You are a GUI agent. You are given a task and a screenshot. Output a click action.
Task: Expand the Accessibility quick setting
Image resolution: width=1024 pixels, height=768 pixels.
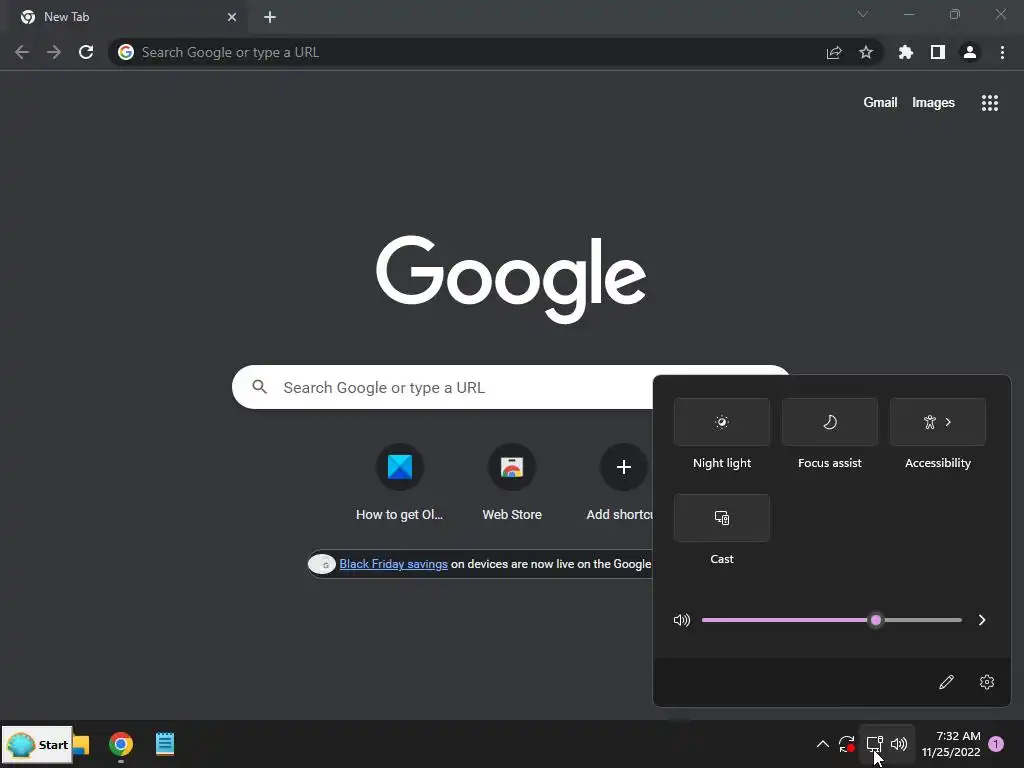click(x=938, y=422)
